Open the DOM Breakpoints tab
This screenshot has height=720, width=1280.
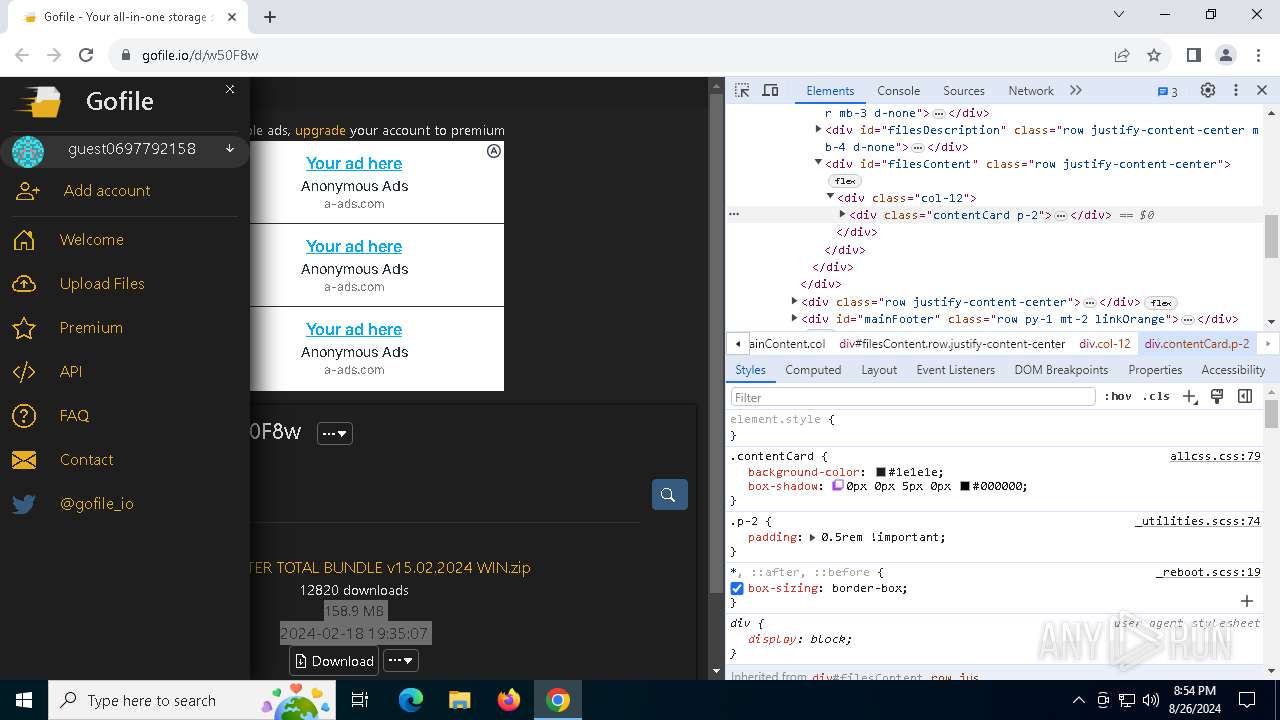(x=1061, y=370)
